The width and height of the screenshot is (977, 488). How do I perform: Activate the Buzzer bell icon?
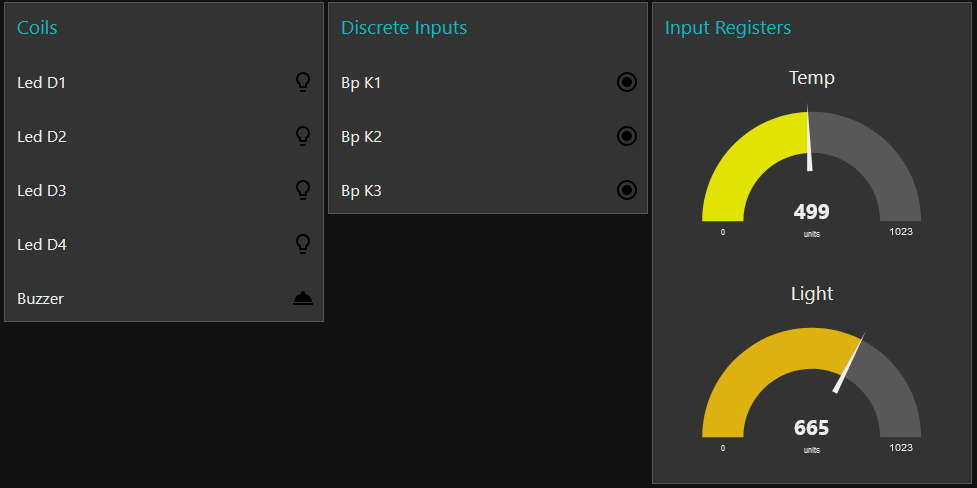(x=303, y=298)
